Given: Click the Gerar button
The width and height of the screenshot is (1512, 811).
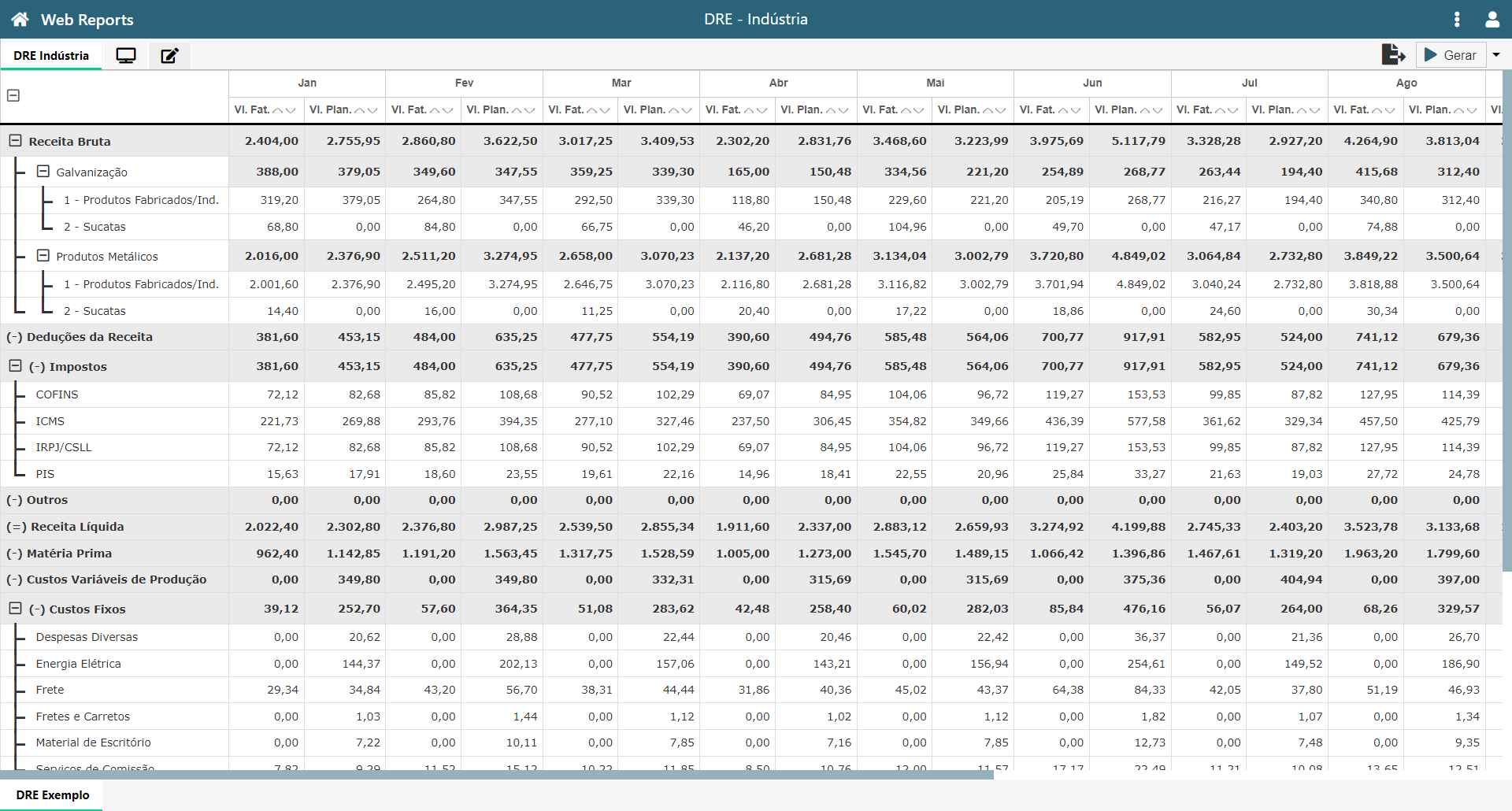Looking at the screenshot, I should (x=1451, y=55).
